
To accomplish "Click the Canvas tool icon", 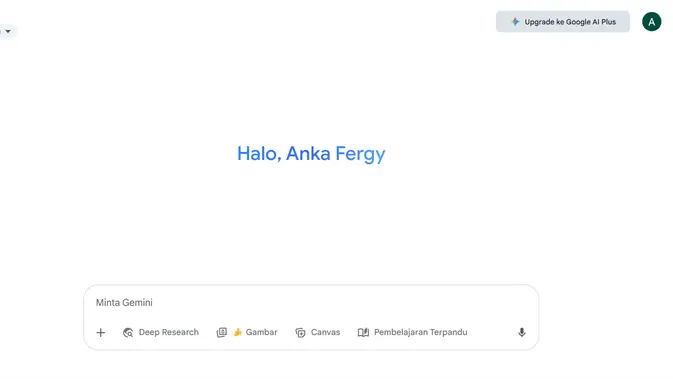I will 300,332.
